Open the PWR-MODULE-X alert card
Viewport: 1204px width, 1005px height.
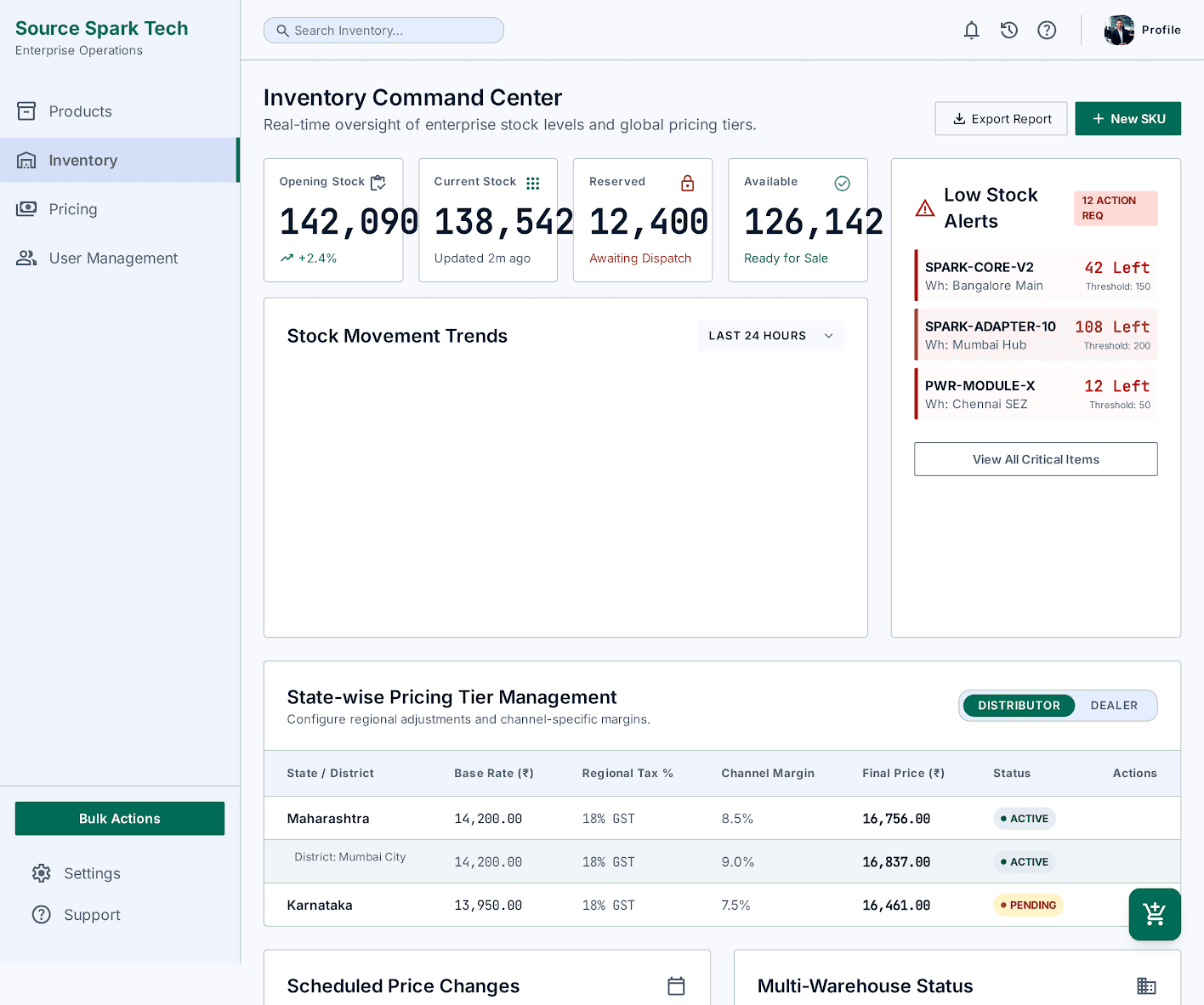pyautogui.click(x=1036, y=395)
